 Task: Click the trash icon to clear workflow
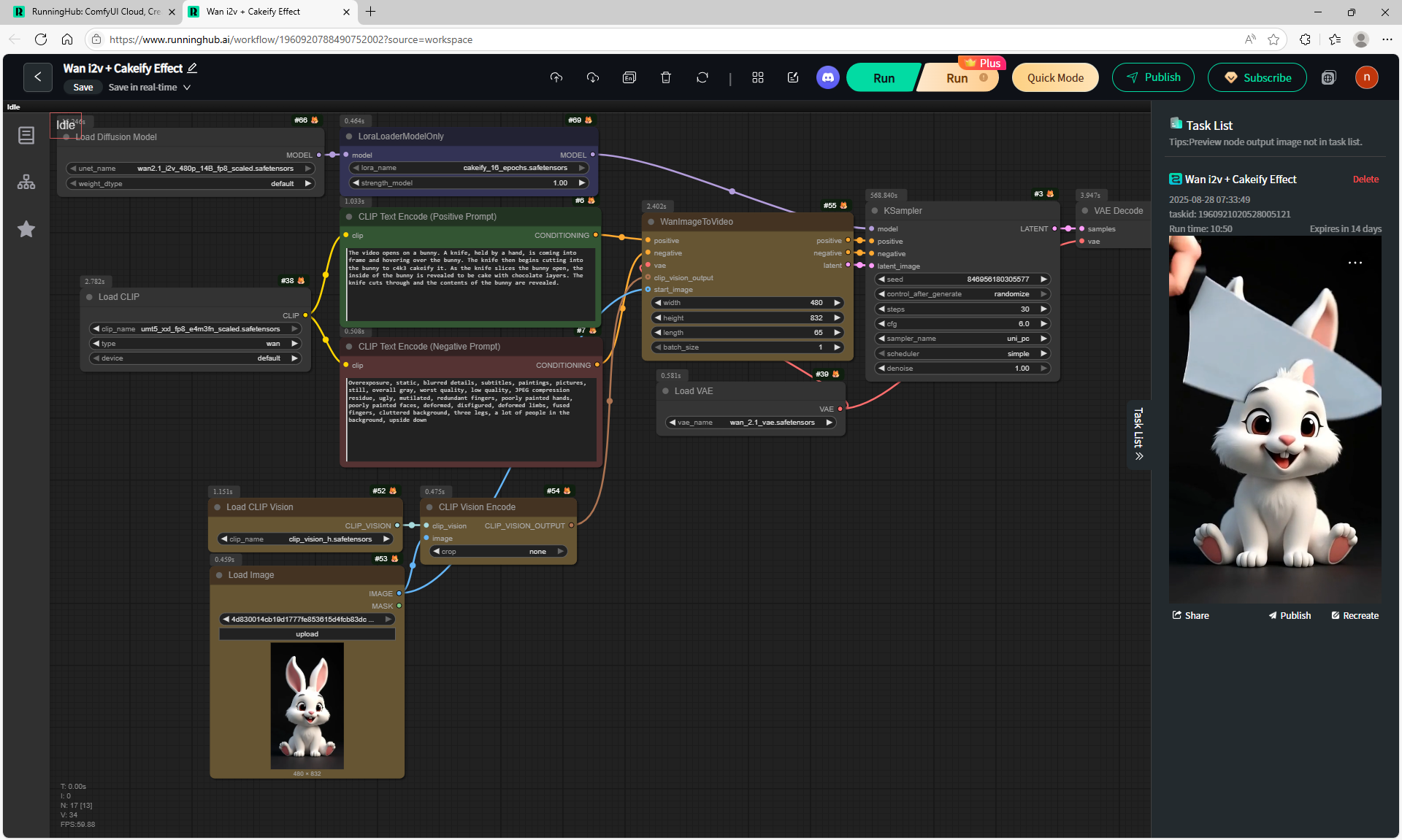coord(666,77)
